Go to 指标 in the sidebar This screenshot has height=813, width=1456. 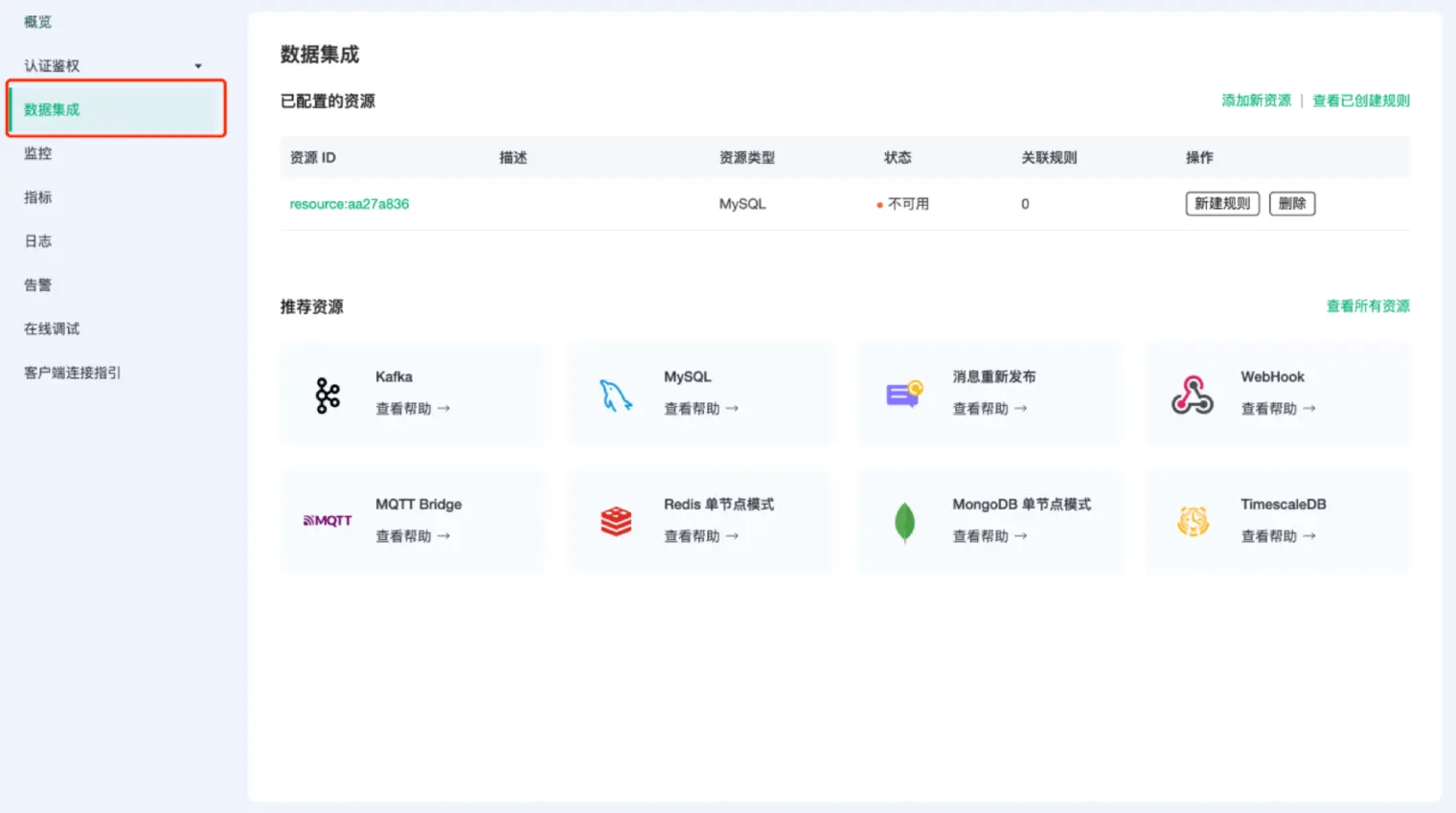[x=38, y=197]
